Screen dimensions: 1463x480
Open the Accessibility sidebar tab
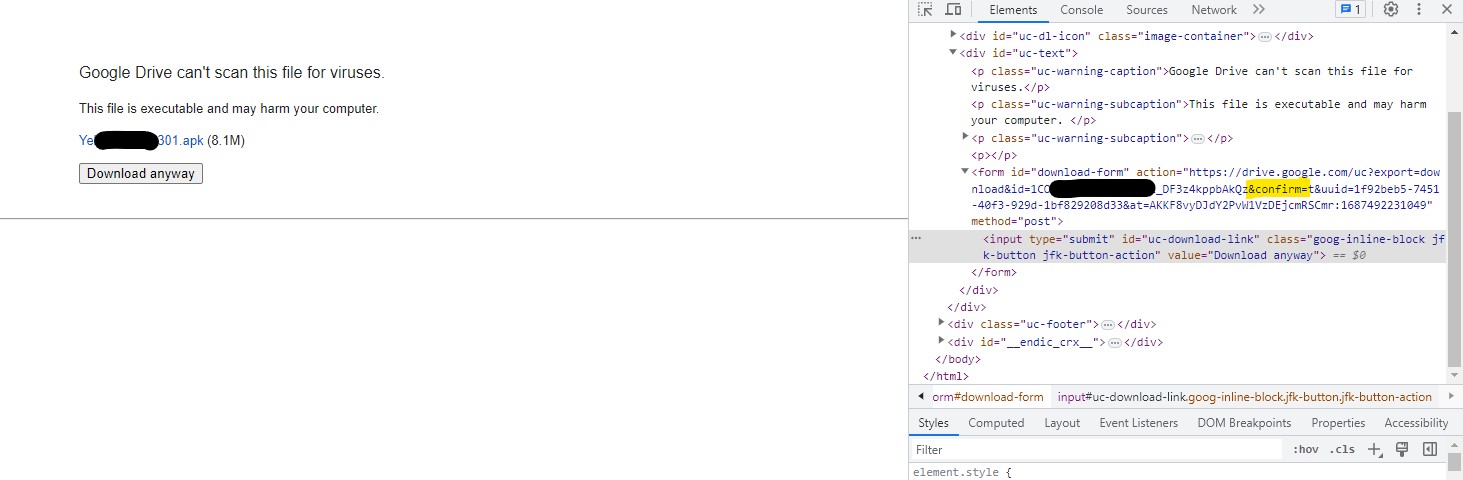1416,423
